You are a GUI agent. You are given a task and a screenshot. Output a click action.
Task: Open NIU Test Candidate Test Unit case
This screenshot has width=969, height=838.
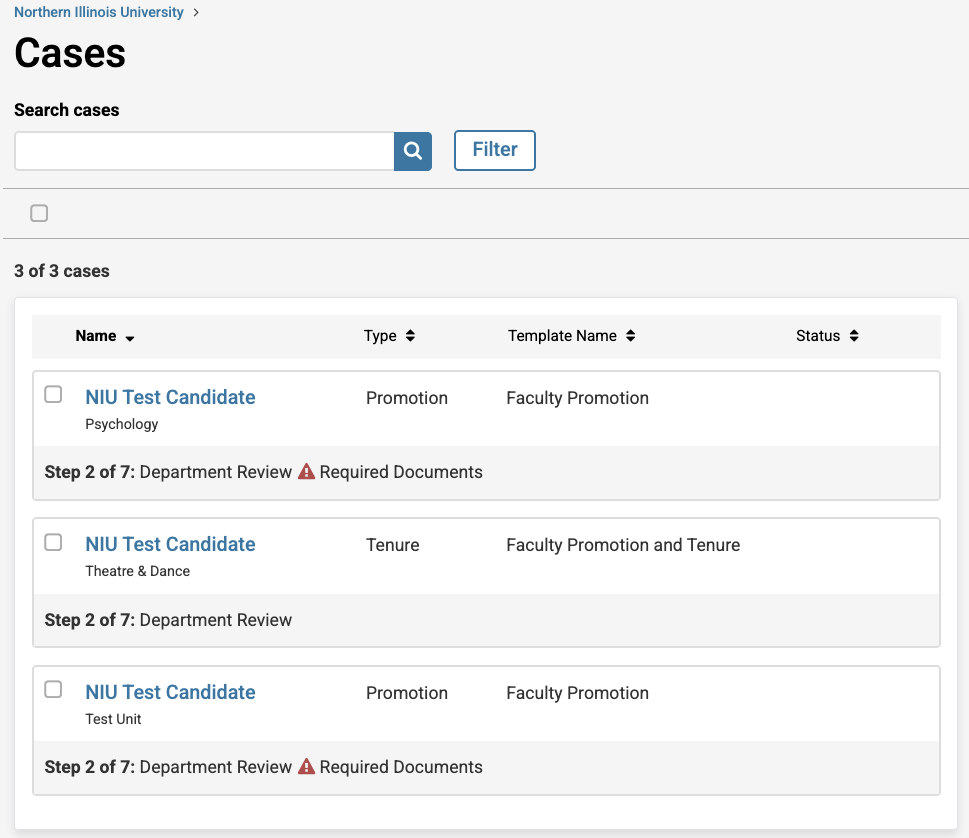(170, 692)
